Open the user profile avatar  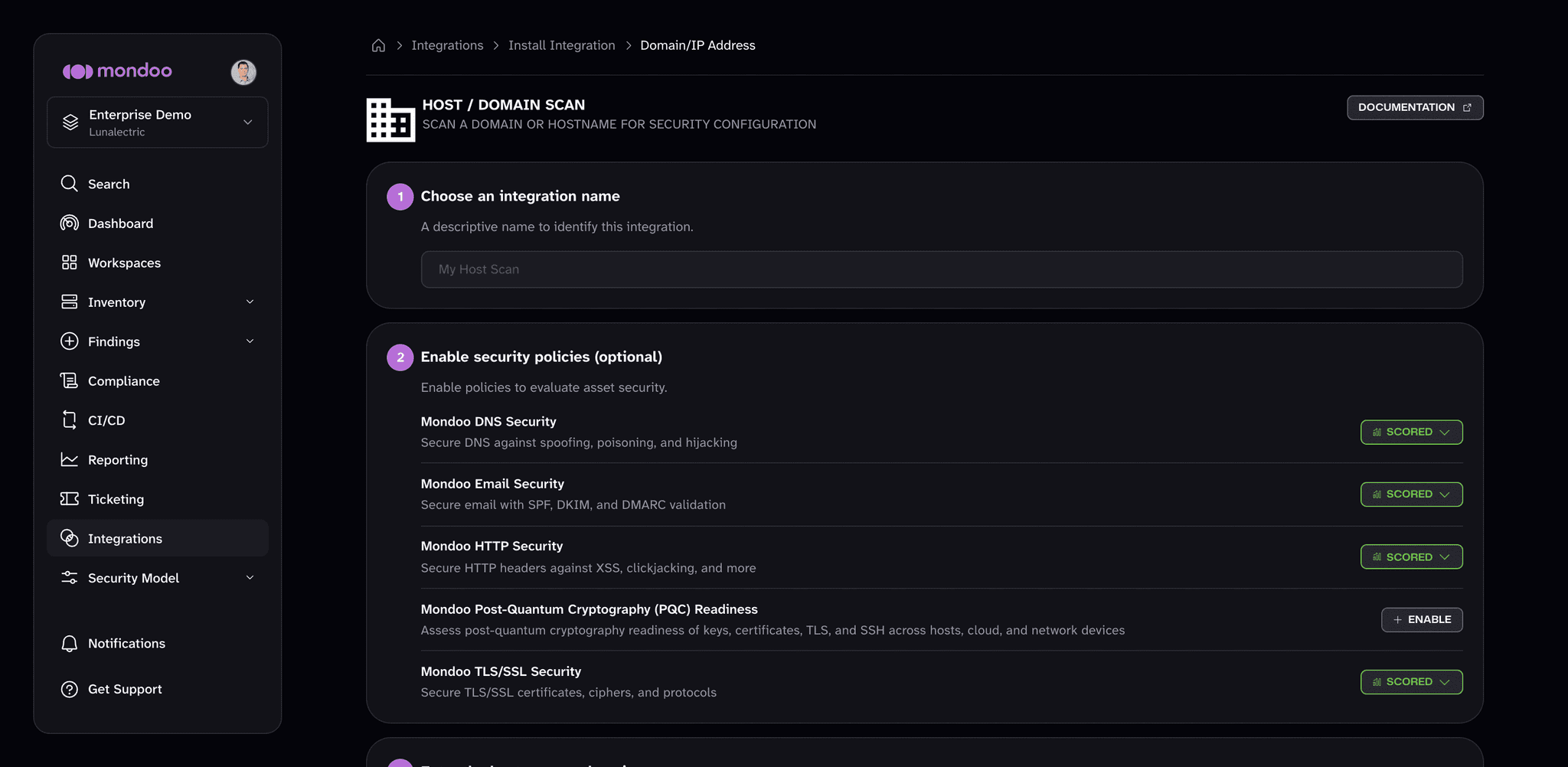tap(243, 72)
